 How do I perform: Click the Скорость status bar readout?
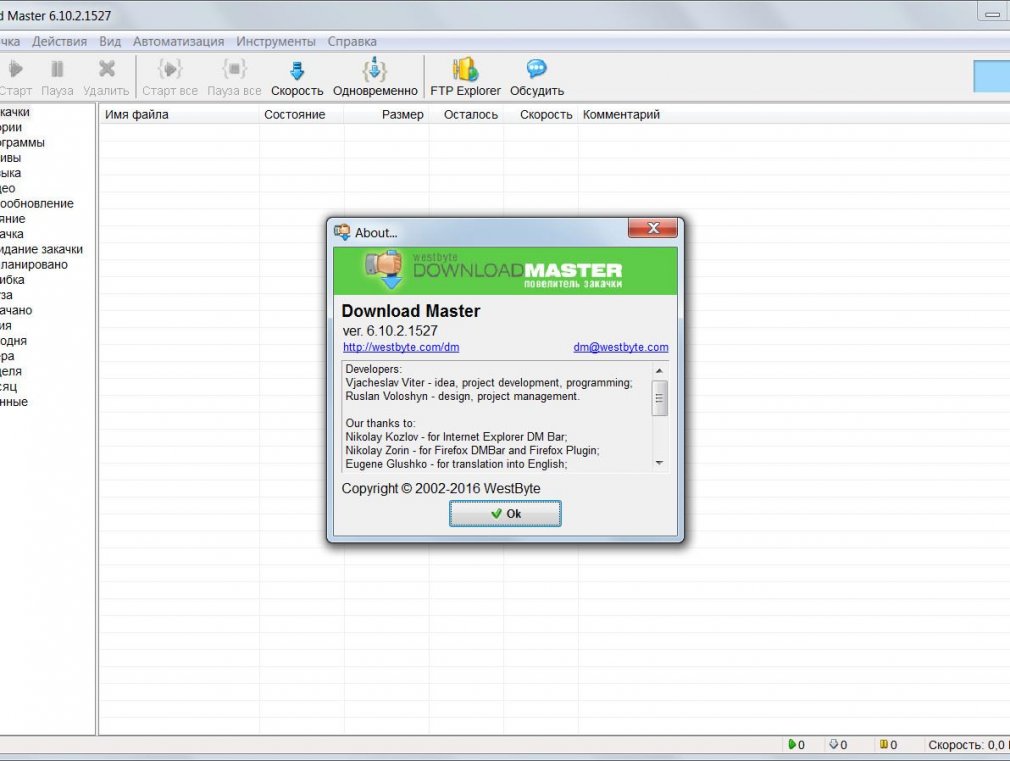pyautogui.click(x=968, y=745)
